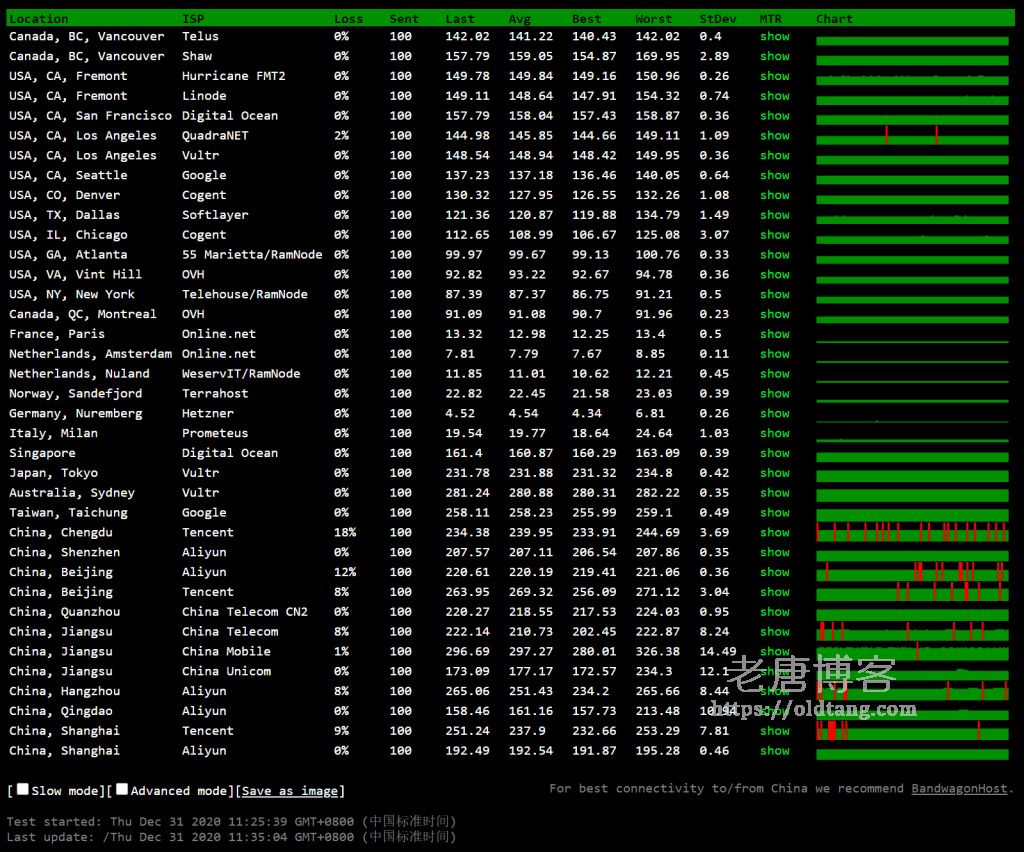Show MTR for Paris Online.net row
This screenshot has width=1024, height=852.
point(774,334)
